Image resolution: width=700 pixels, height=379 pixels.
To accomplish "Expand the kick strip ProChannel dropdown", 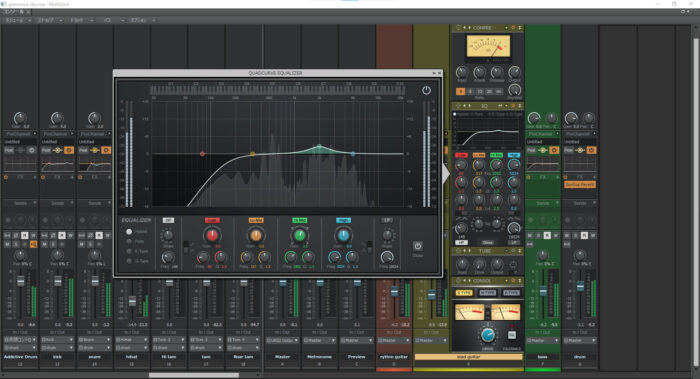I will 72,133.
